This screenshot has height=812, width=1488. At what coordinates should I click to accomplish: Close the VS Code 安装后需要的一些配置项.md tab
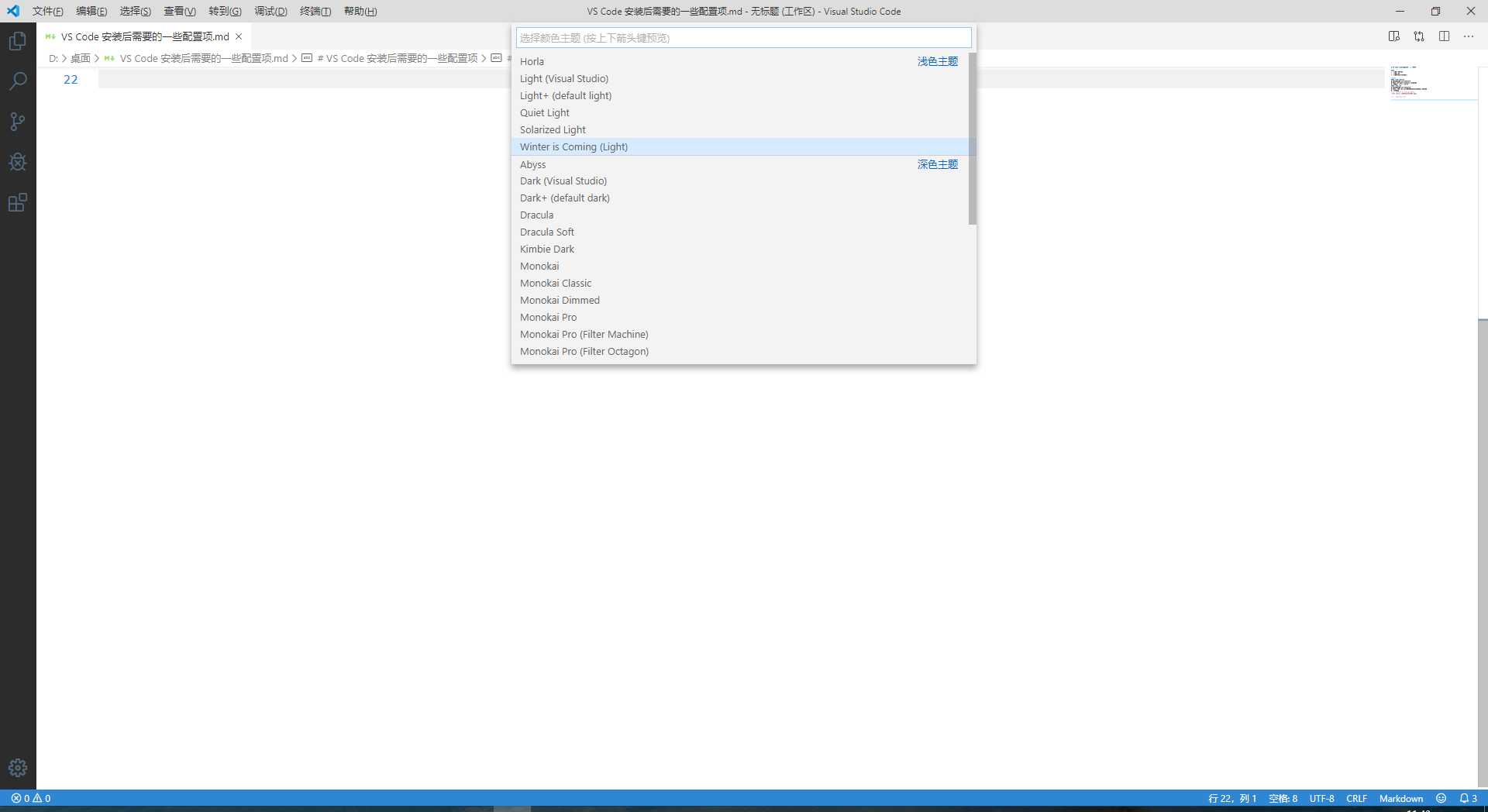pyautogui.click(x=239, y=36)
